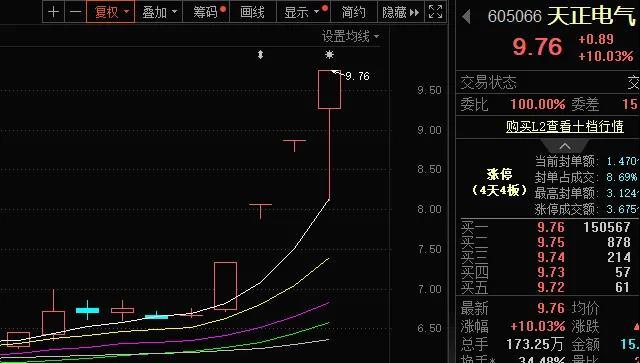Click the 封单占成交 8.69% row
This screenshot has width=640, height=363.
pyautogui.click(x=586, y=177)
